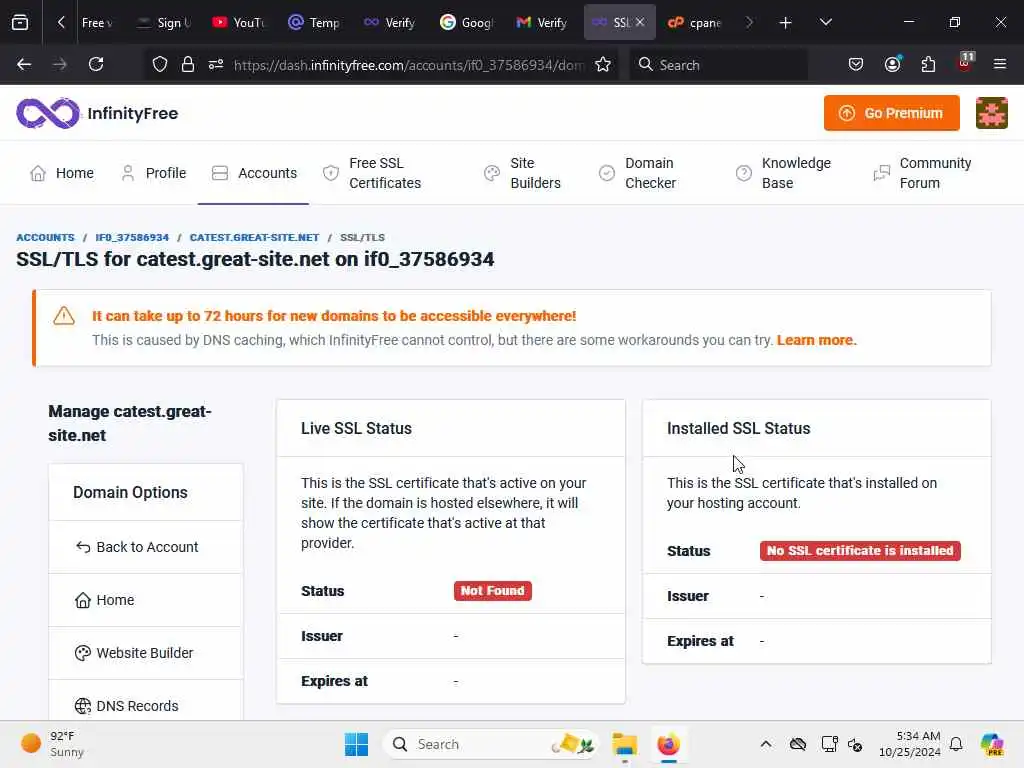This screenshot has height=768, width=1024.
Task: Open the Pocket save icon
Action: pyautogui.click(x=856, y=64)
